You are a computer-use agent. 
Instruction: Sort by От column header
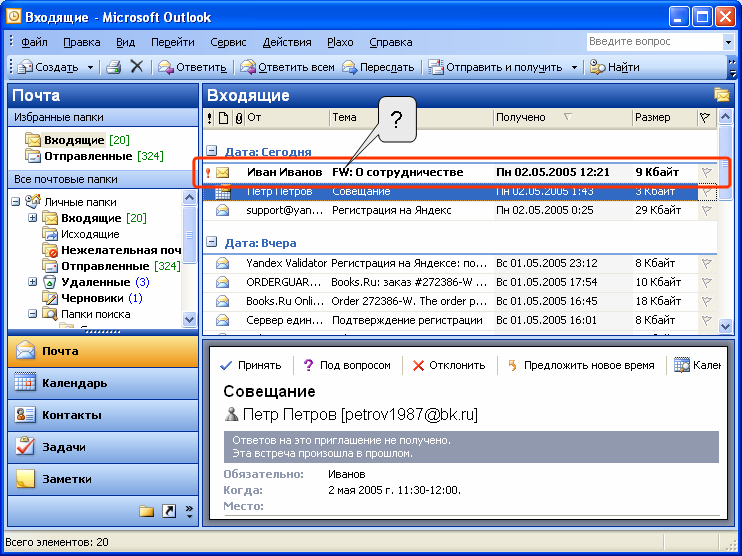tap(287, 117)
